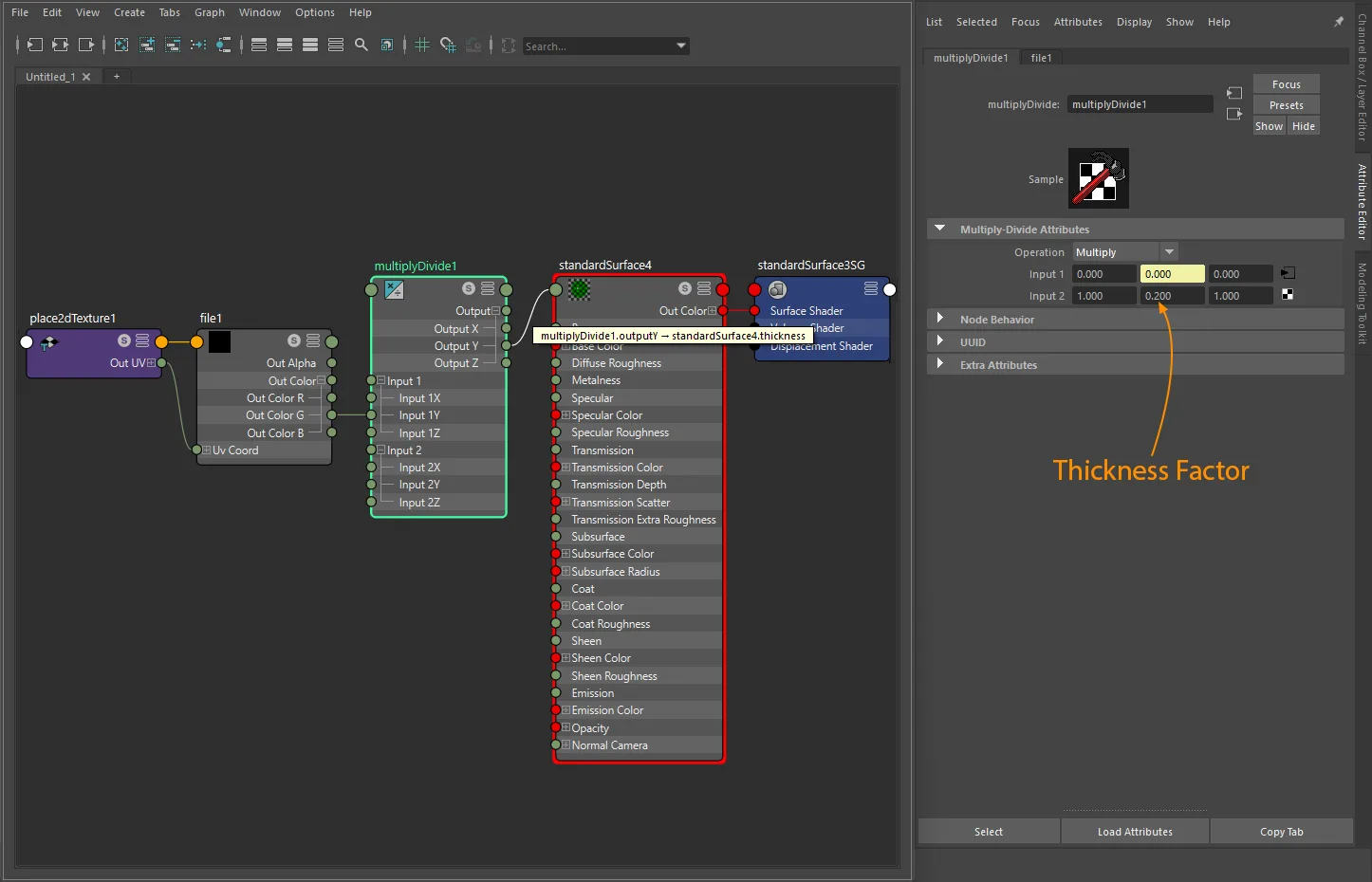Click the Hide button
The width and height of the screenshot is (1372, 882).
pos(1304,126)
